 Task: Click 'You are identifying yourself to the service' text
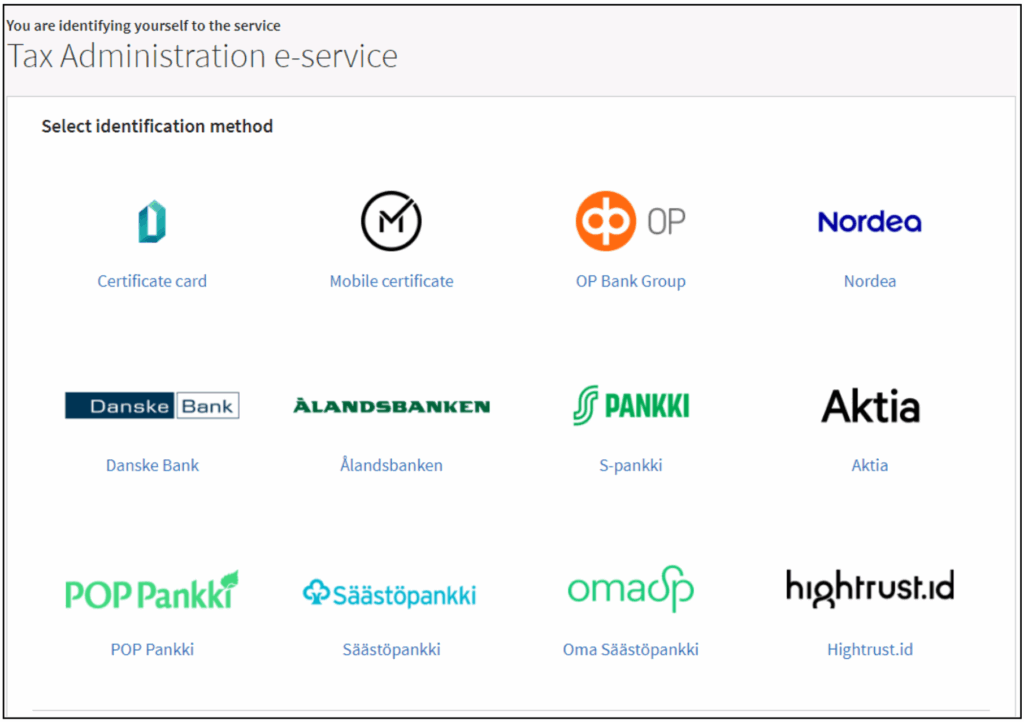pyautogui.click(x=144, y=26)
